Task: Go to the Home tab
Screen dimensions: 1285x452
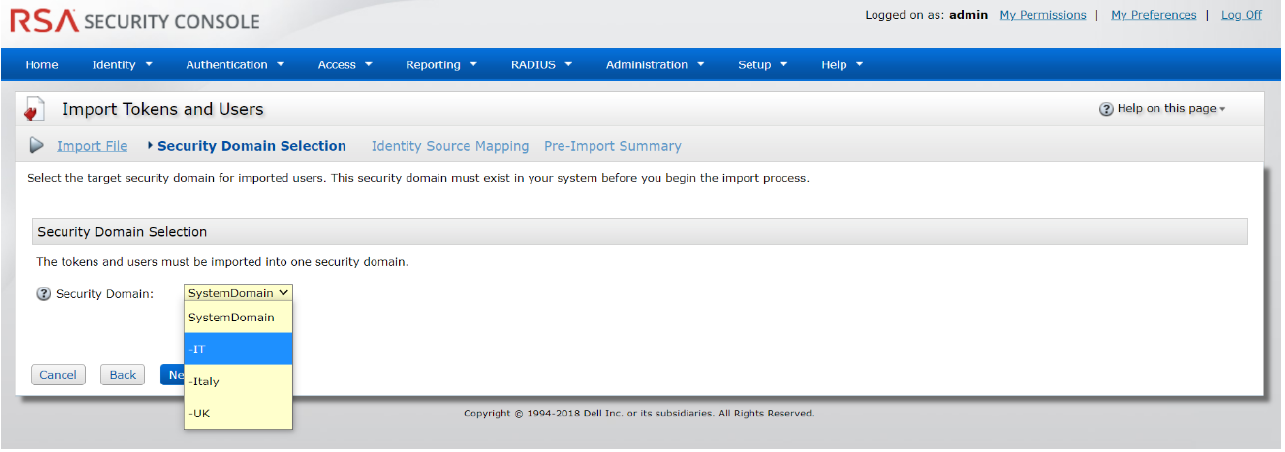Action: (42, 65)
